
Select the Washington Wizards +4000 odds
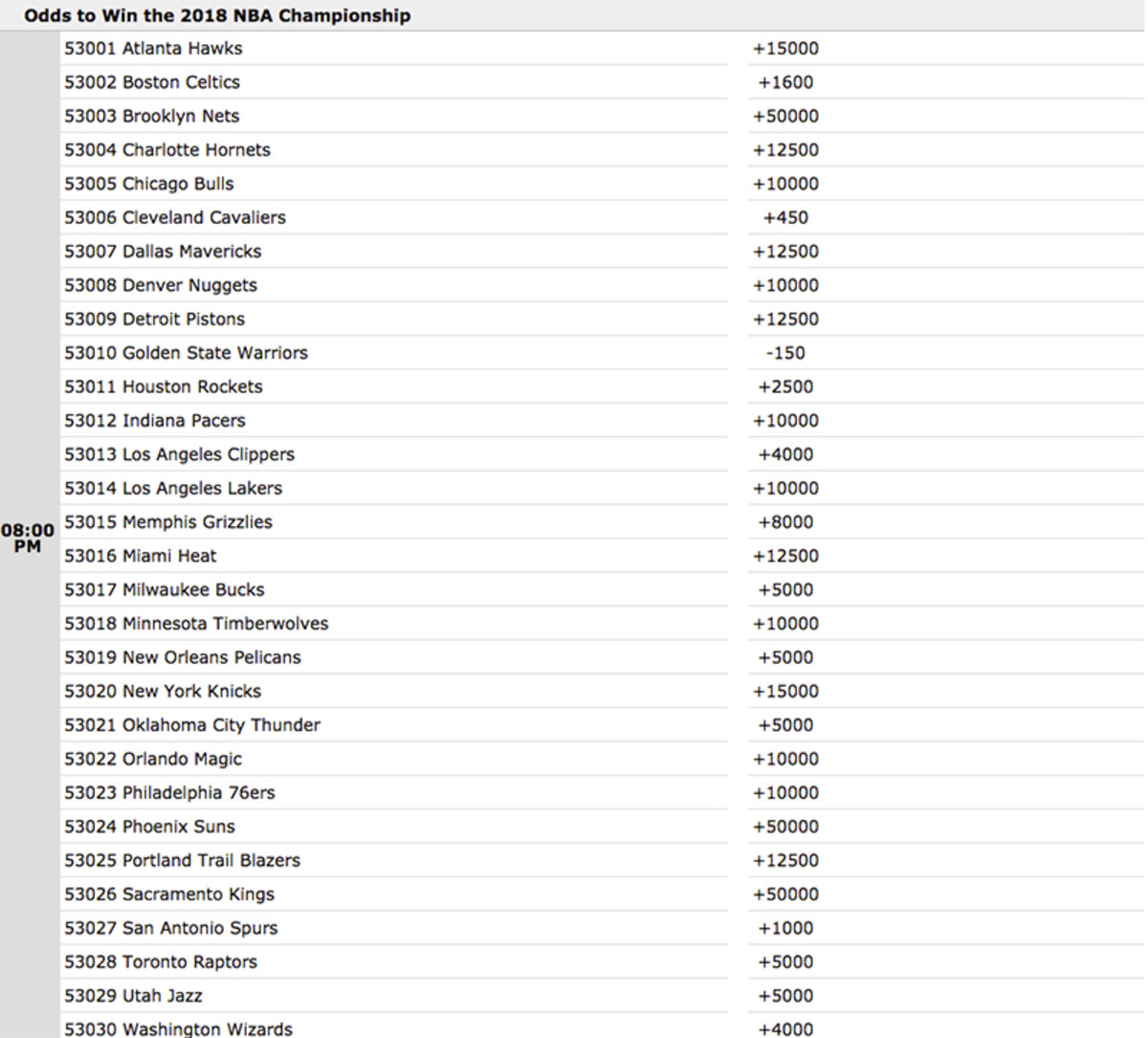pos(784,1028)
